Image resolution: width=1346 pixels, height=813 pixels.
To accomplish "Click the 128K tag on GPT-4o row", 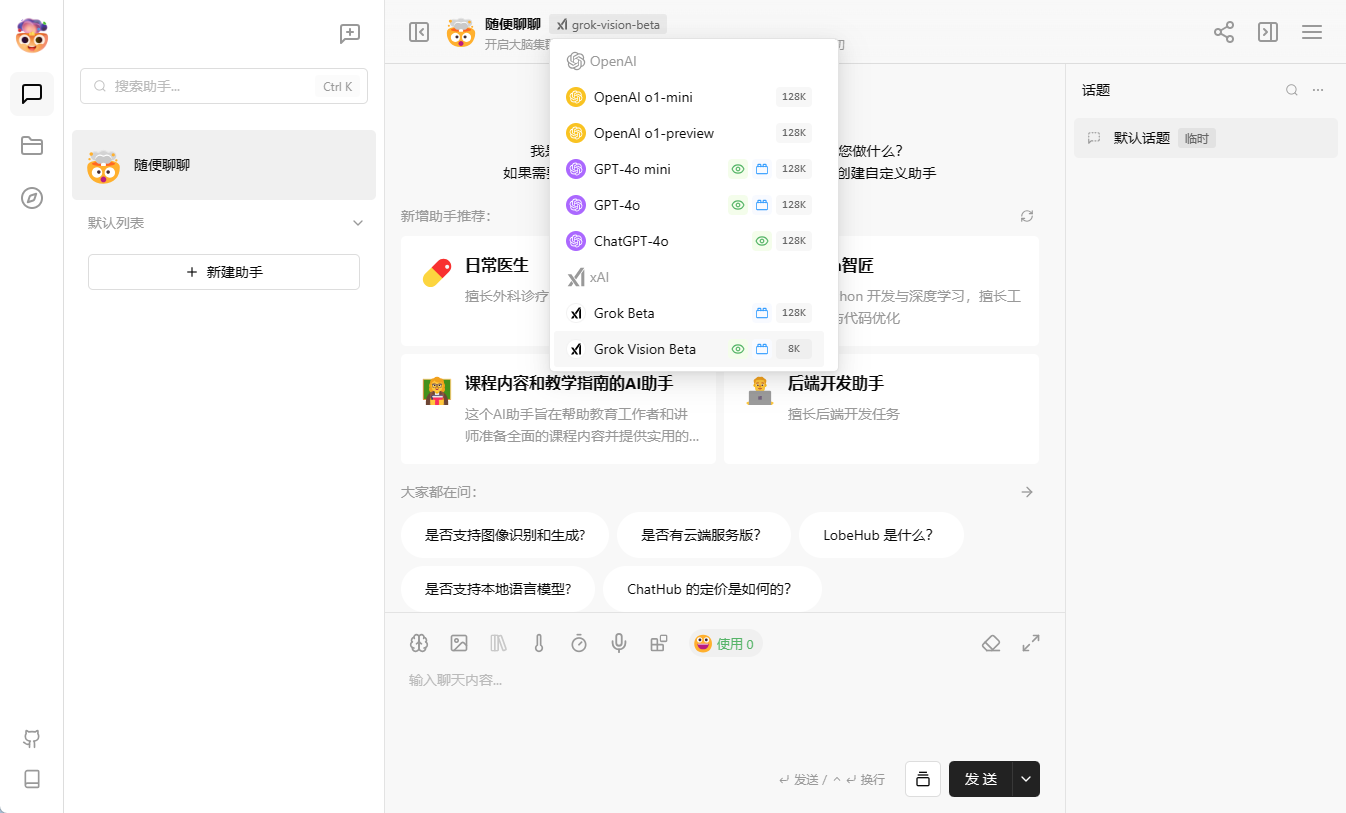I will [794, 205].
